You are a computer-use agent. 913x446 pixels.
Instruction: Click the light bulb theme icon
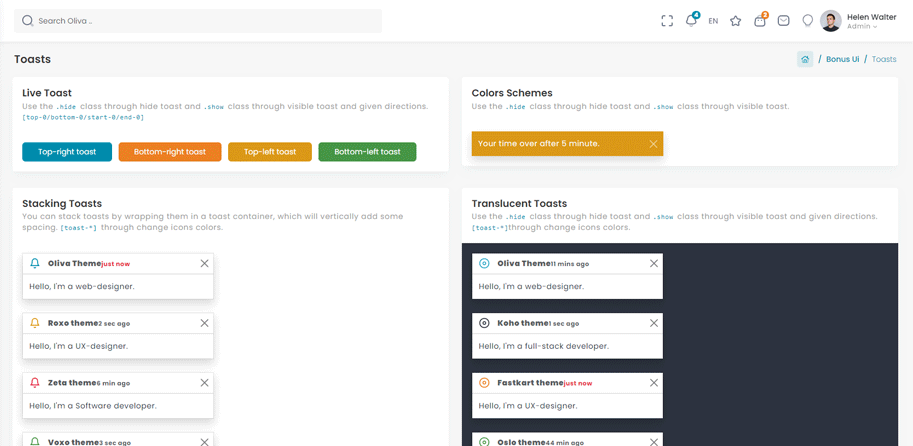pyautogui.click(x=808, y=21)
